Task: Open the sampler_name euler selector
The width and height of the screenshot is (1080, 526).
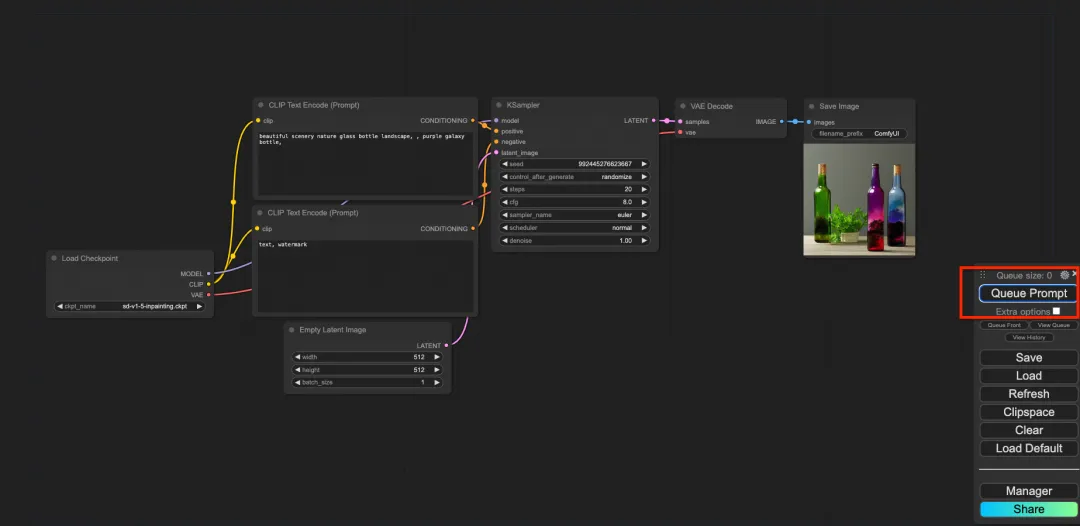Action: click(574, 215)
